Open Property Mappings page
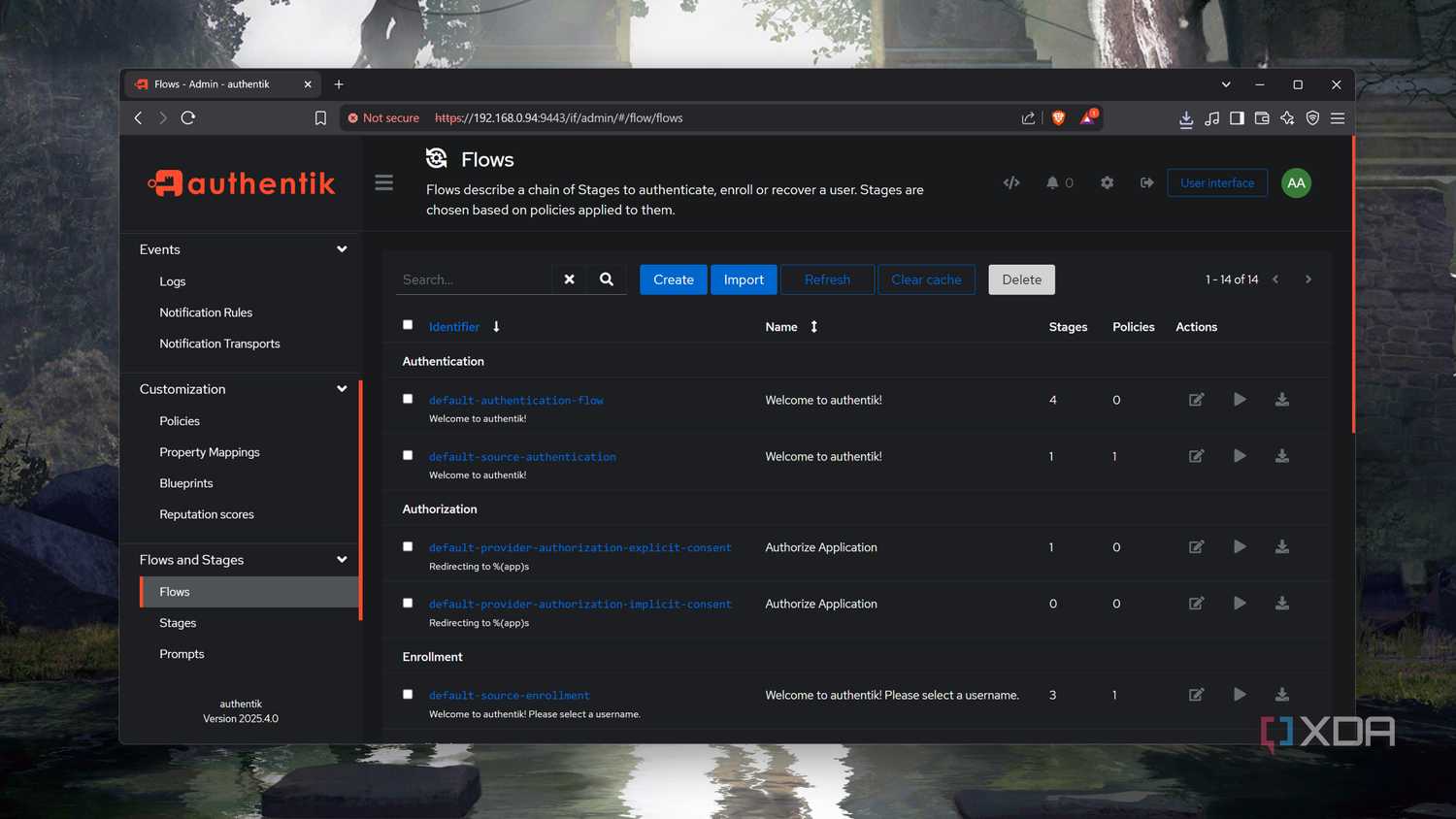Viewport: 1456px width, 819px height. click(x=210, y=452)
